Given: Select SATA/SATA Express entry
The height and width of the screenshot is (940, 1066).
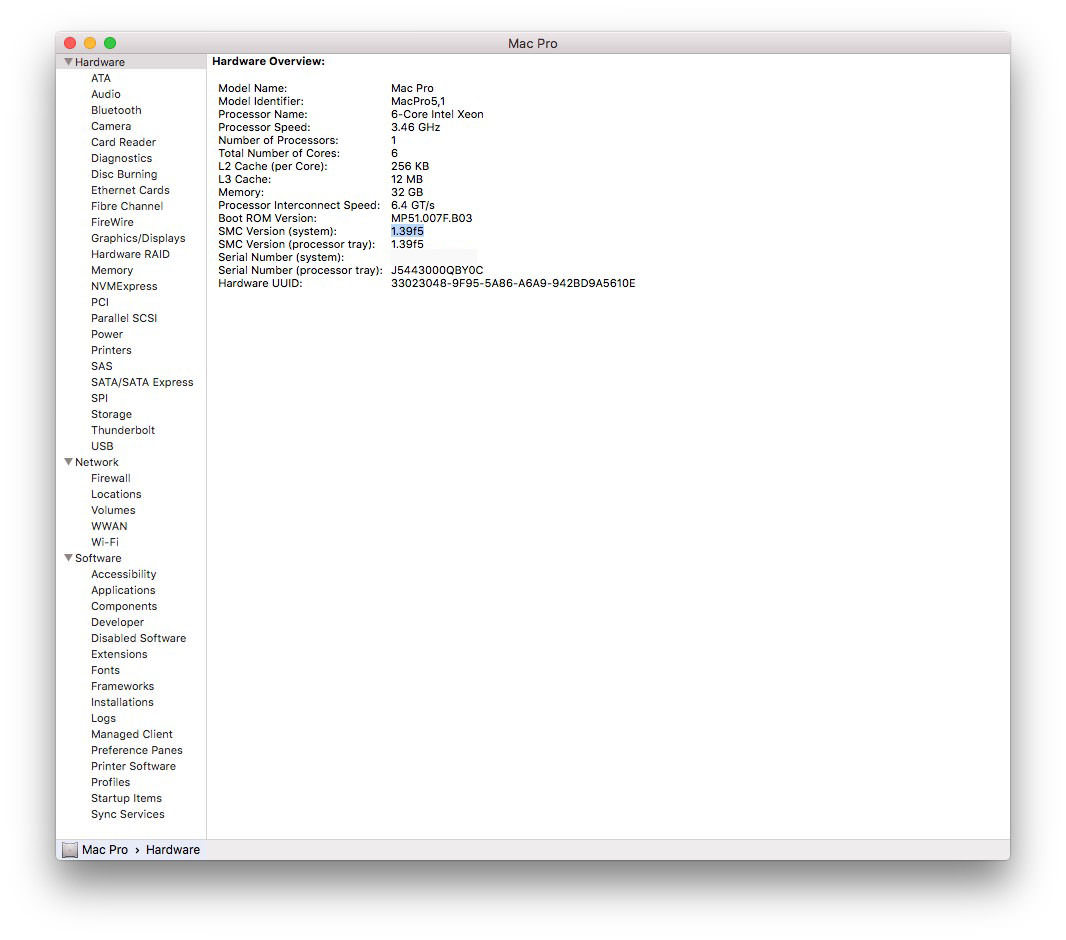Looking at the screenshot, I should pos(142,382).
